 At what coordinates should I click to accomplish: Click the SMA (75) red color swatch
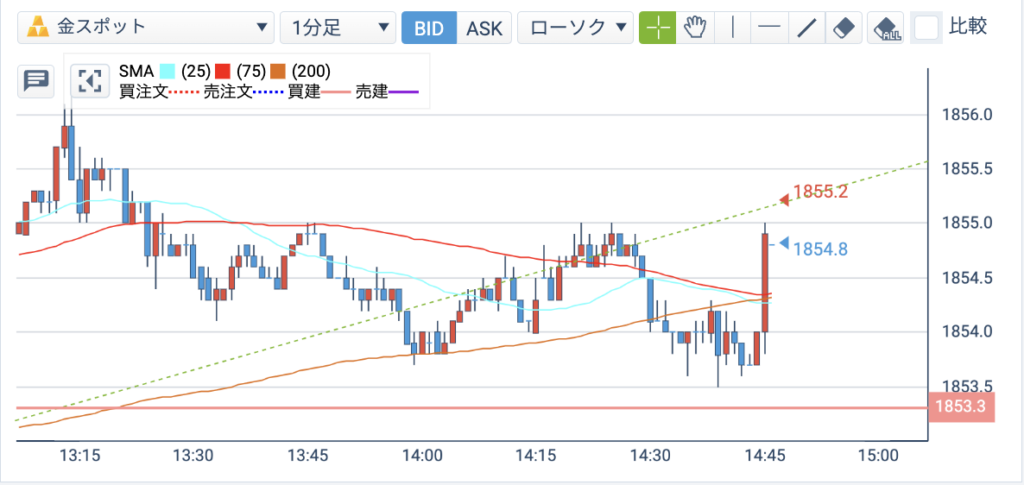pyautogui.click(x=223, y=70)
